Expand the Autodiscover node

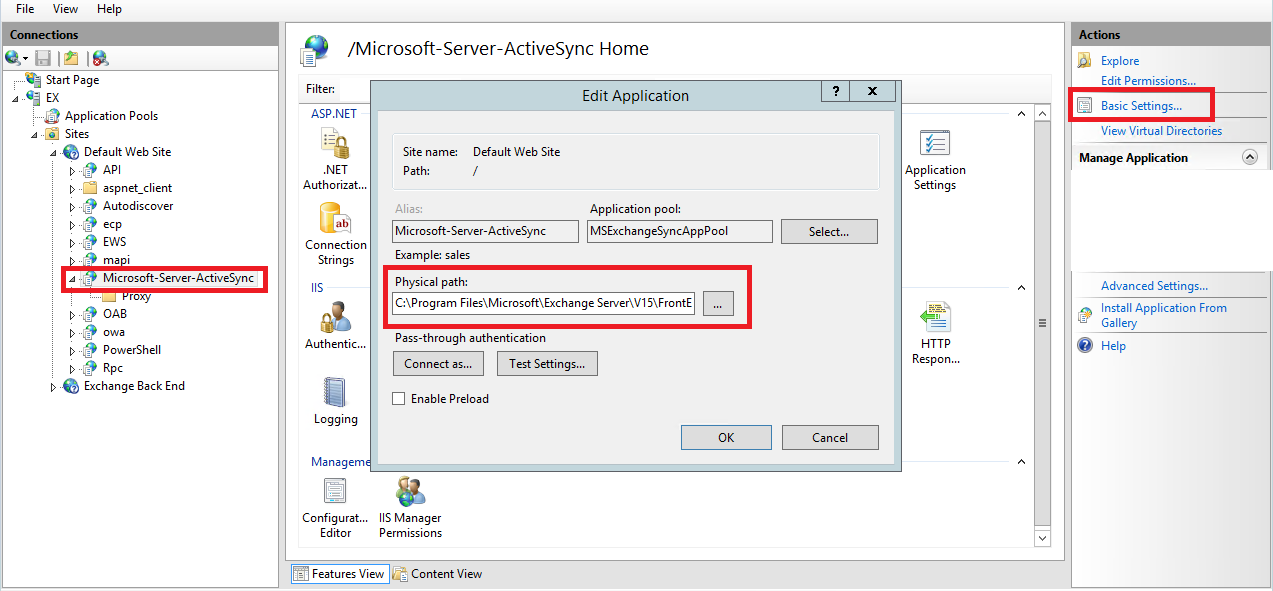click(x=72, y=206)
